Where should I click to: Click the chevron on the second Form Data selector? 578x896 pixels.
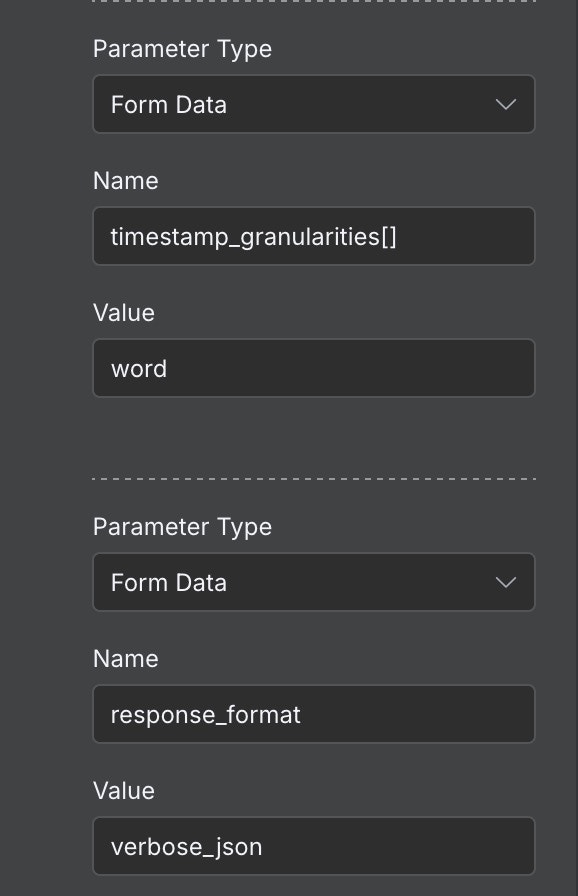pos(506,582)
